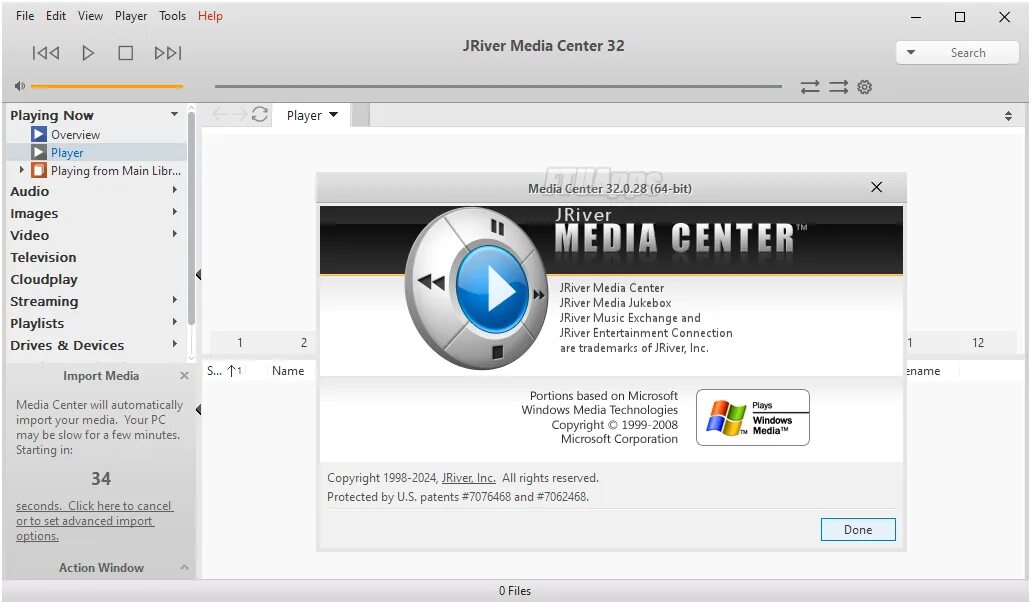Image resolution: width=1032 pixels, height=605 pixels.
Task: Navigate back with the left arrow
Action: click(x=220, y=115)
